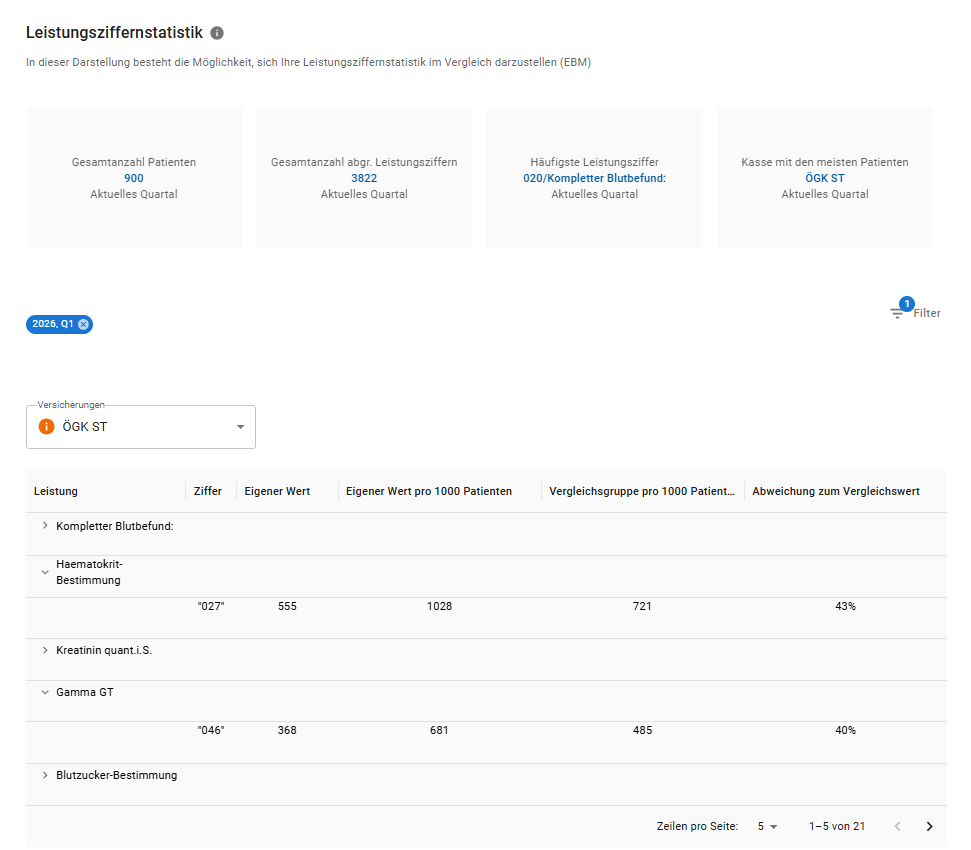Screen dimensions: 971x850
Task: Click Abweichung zum Vergleichswert header
Action: (x=835, y=491)
